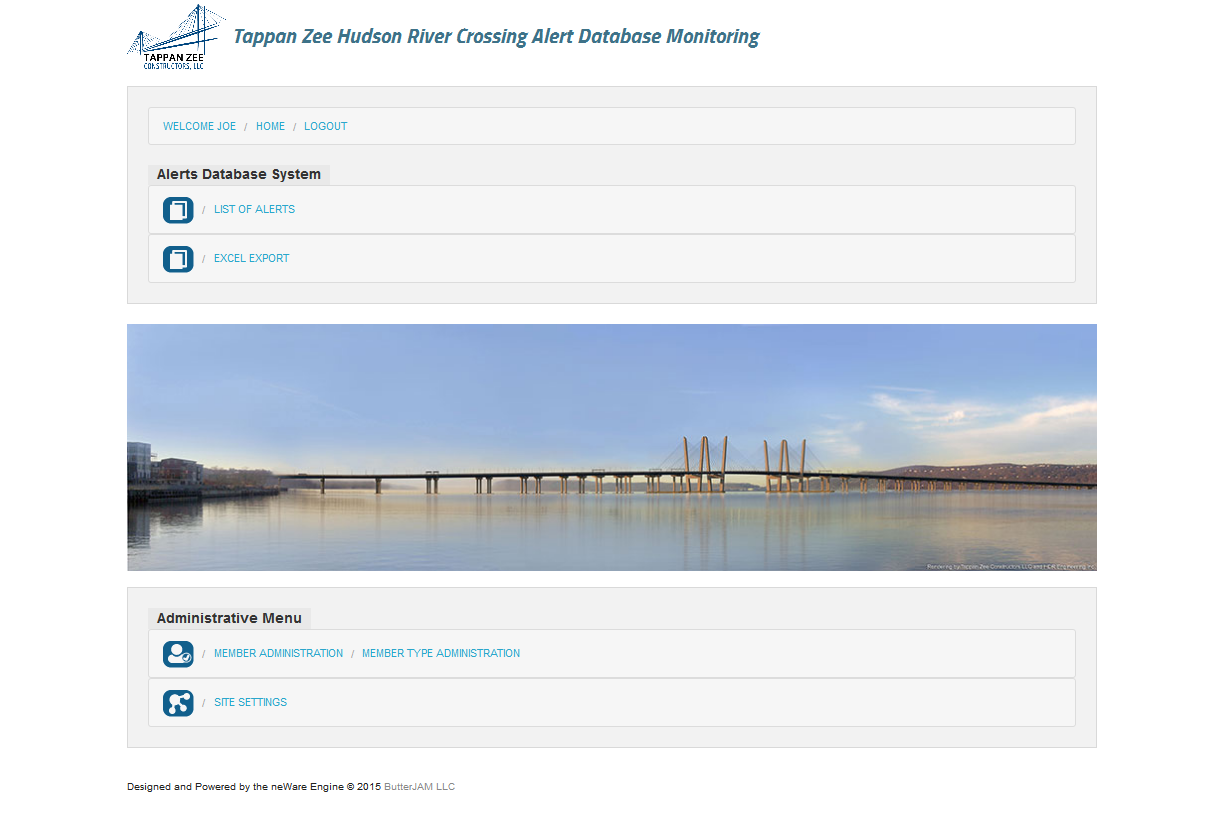Click the Tappan Zee Constructors bridge logo

click(176, 37)
